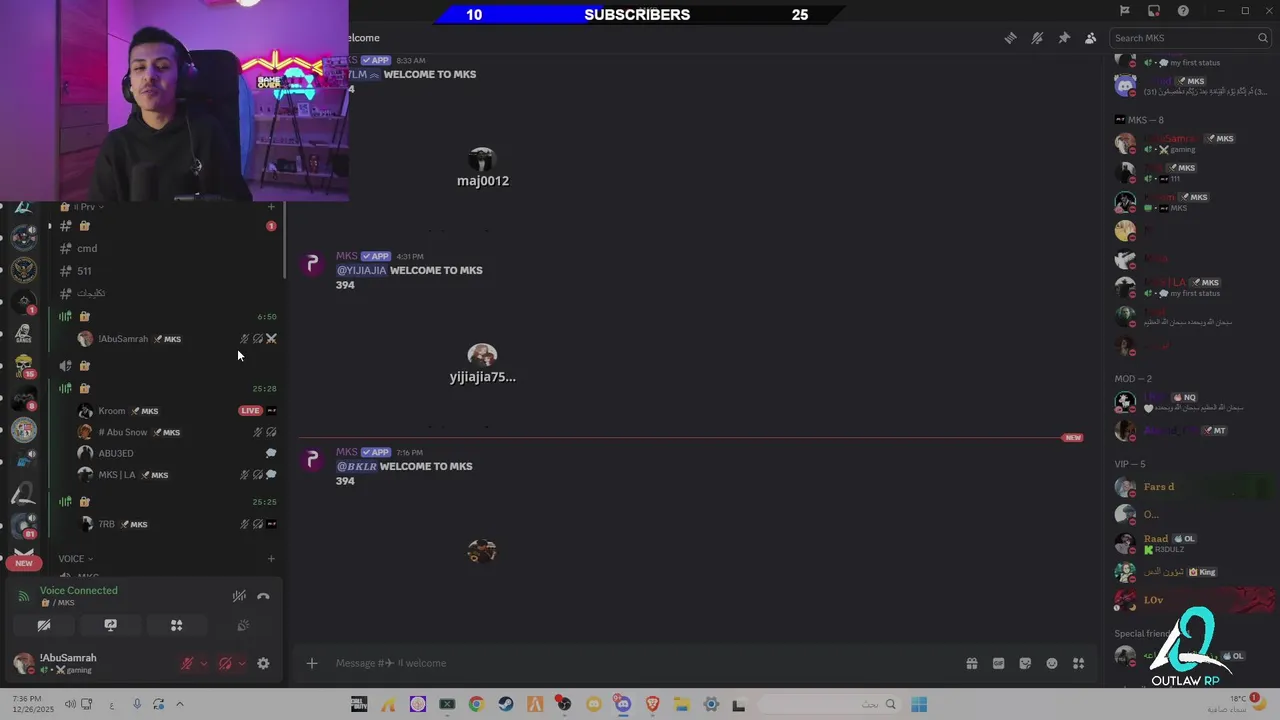Open the Discord help icon

(1184, 11)
